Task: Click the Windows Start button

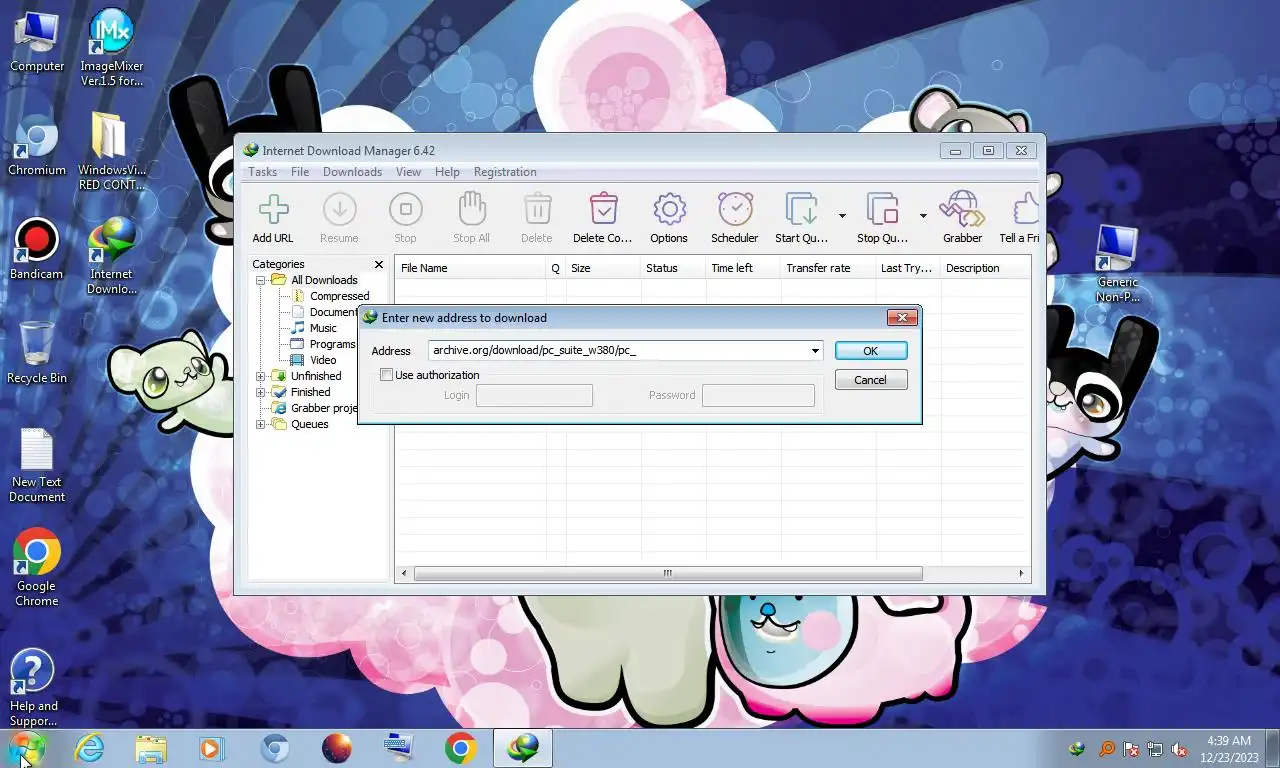Action: (27, 748)
